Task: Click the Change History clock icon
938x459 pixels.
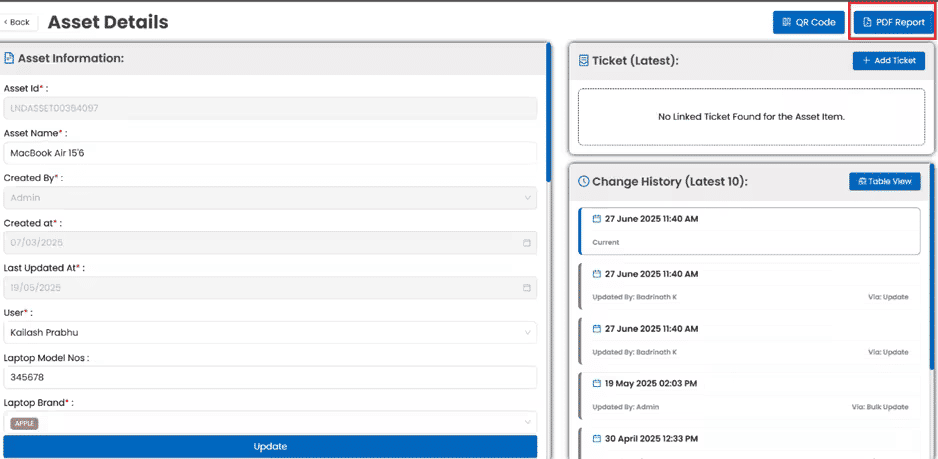Action: (584, 182)
